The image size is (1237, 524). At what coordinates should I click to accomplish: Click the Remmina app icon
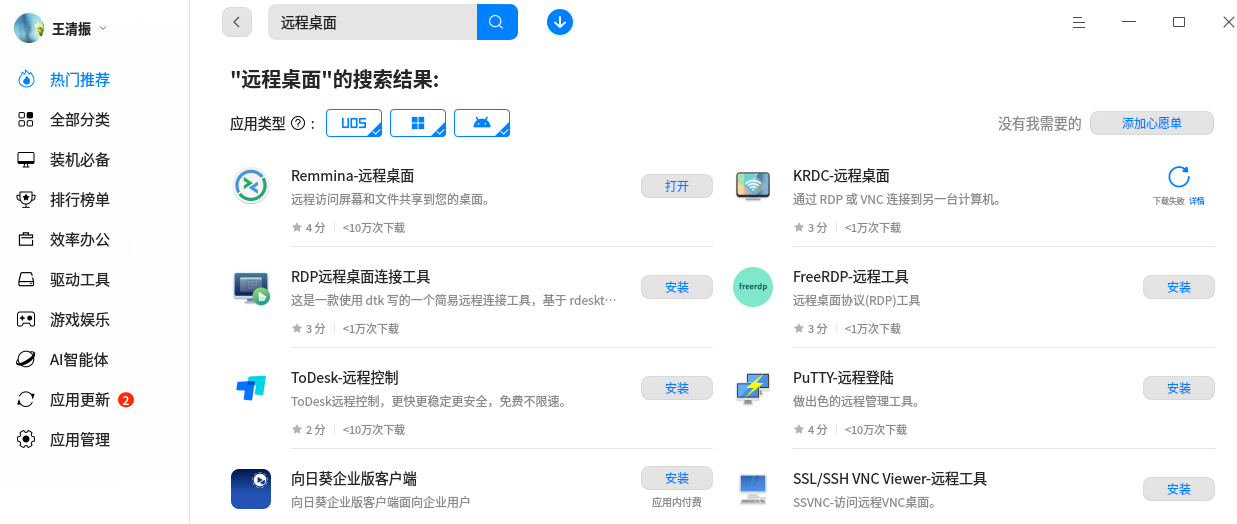(250, 186)
